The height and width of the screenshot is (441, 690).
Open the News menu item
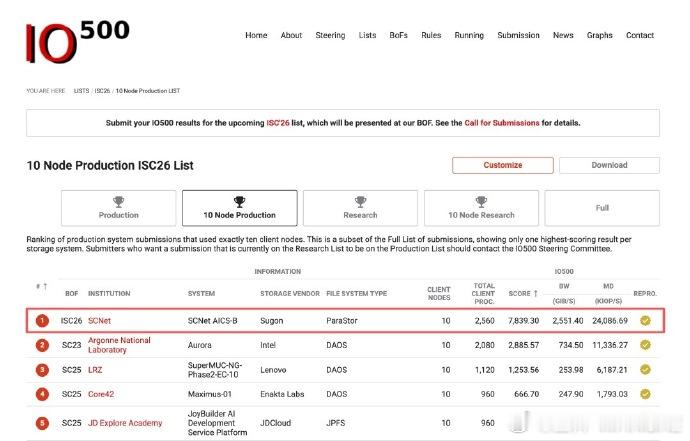[x=563, y=35]
